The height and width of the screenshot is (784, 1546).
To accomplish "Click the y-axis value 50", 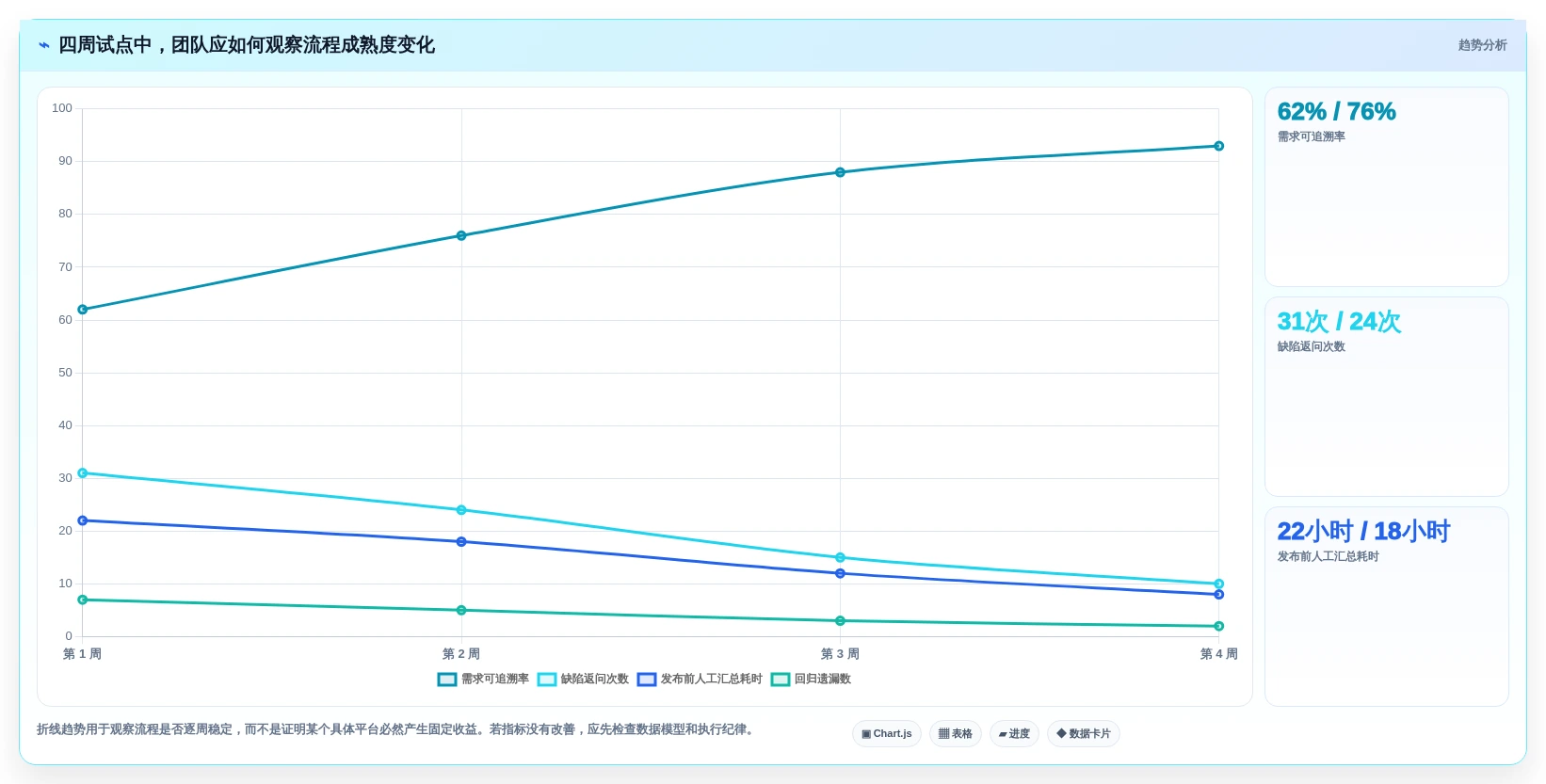I will coord(65,373).
